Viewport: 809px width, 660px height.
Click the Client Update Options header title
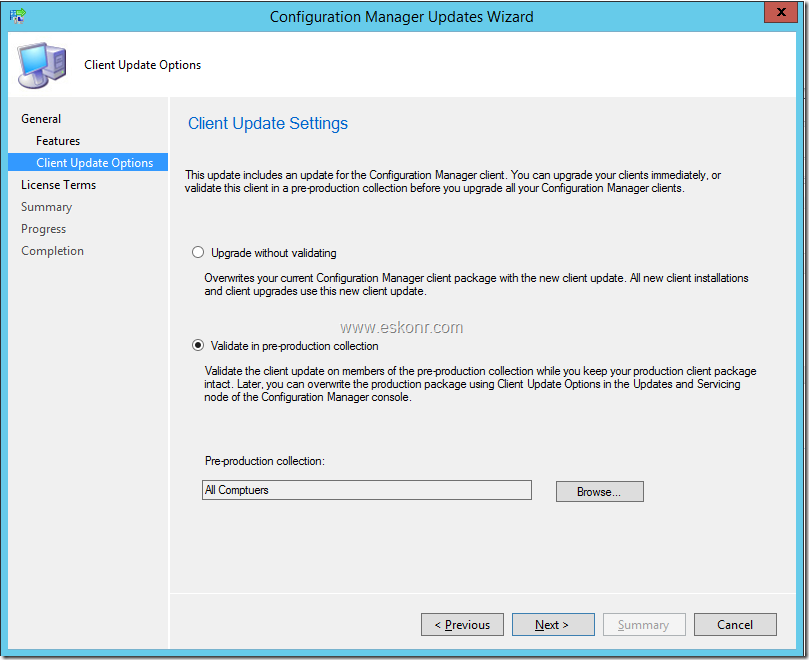(x=142, y=65)
